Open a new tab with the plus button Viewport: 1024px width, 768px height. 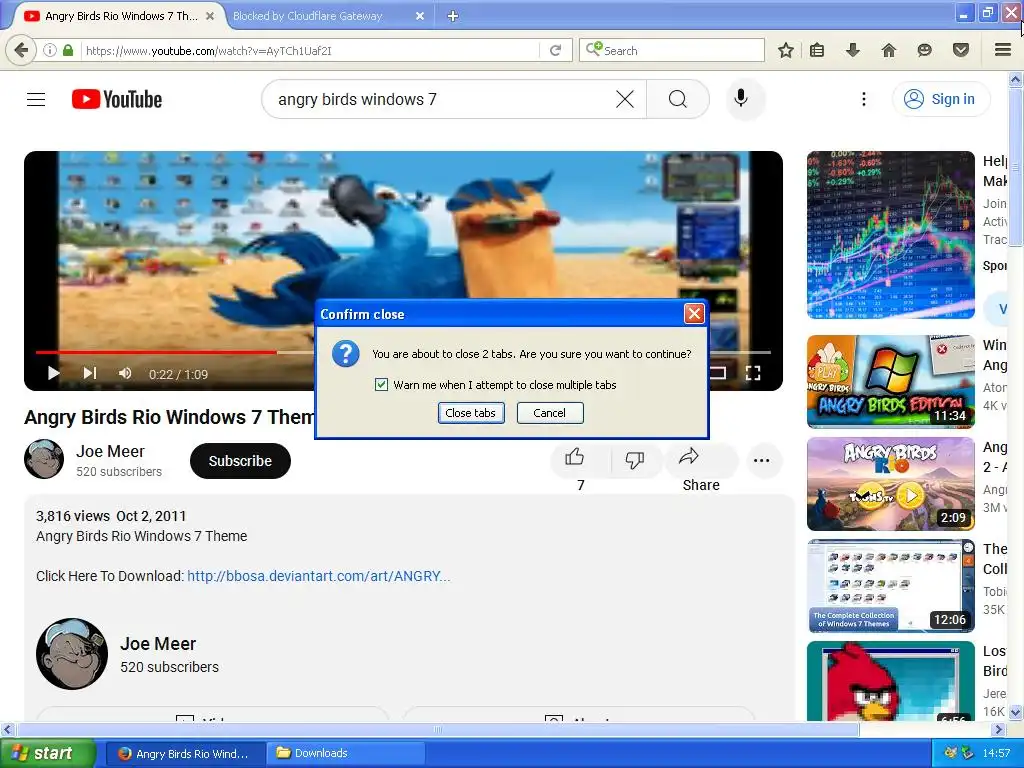click(x=453, y=16)
